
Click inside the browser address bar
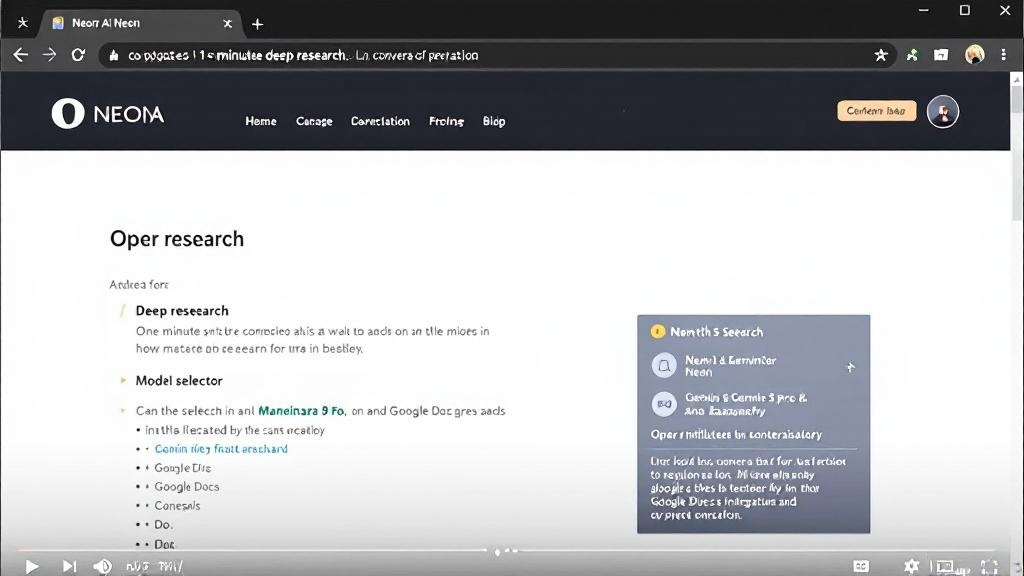(x=400, y=55)
